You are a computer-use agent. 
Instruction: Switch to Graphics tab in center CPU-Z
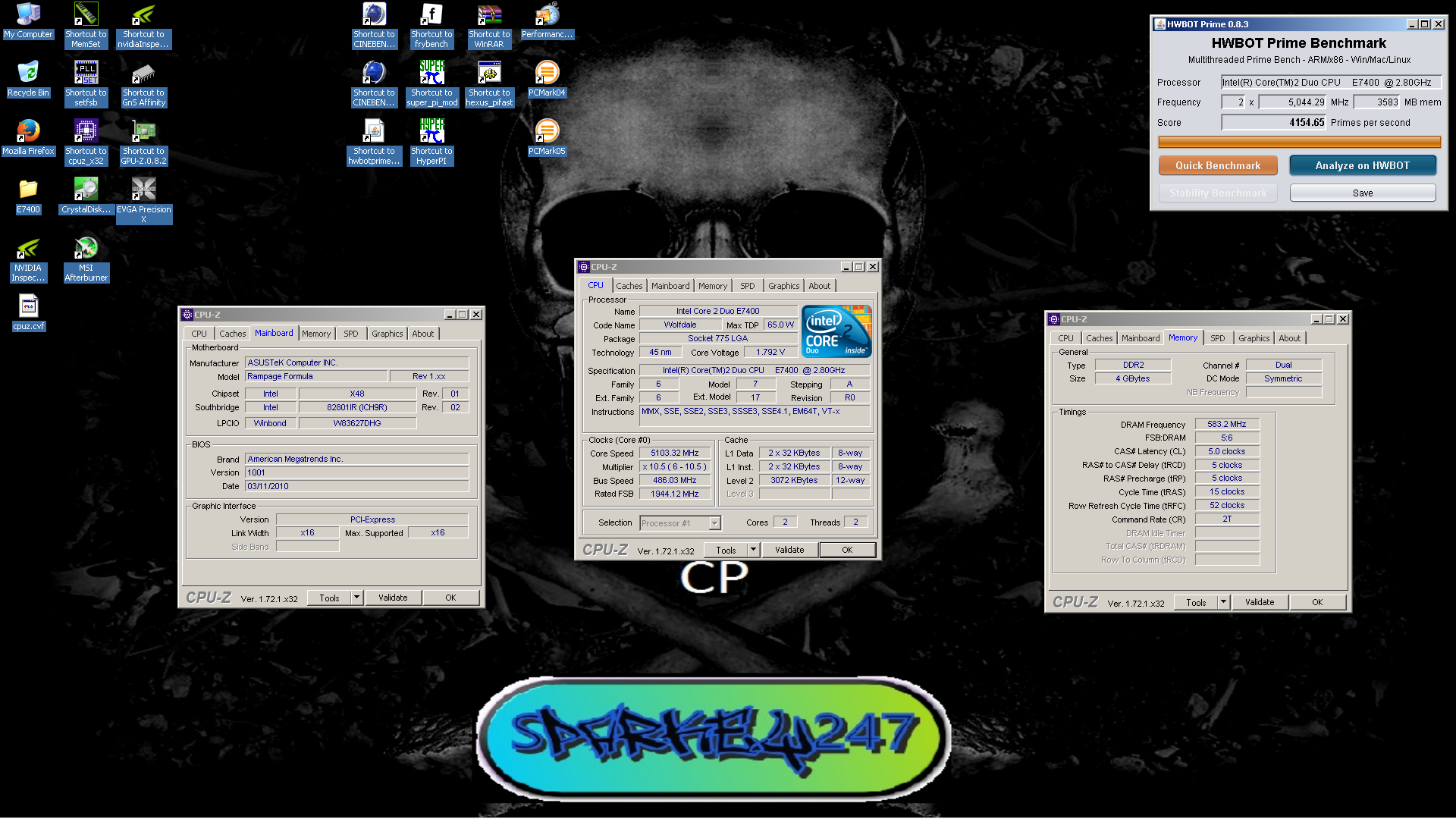783,286
